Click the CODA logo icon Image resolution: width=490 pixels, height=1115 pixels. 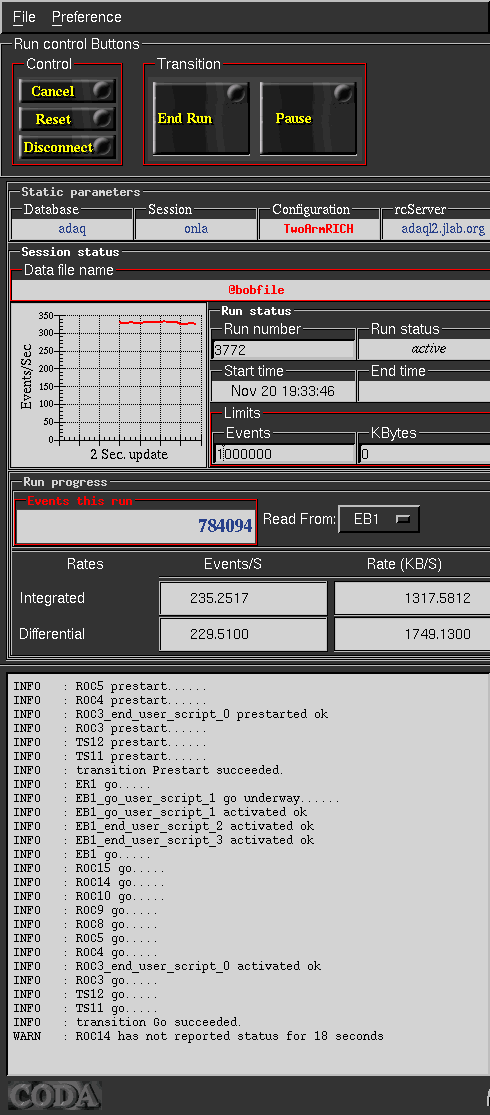click(x=54, y=1096)
